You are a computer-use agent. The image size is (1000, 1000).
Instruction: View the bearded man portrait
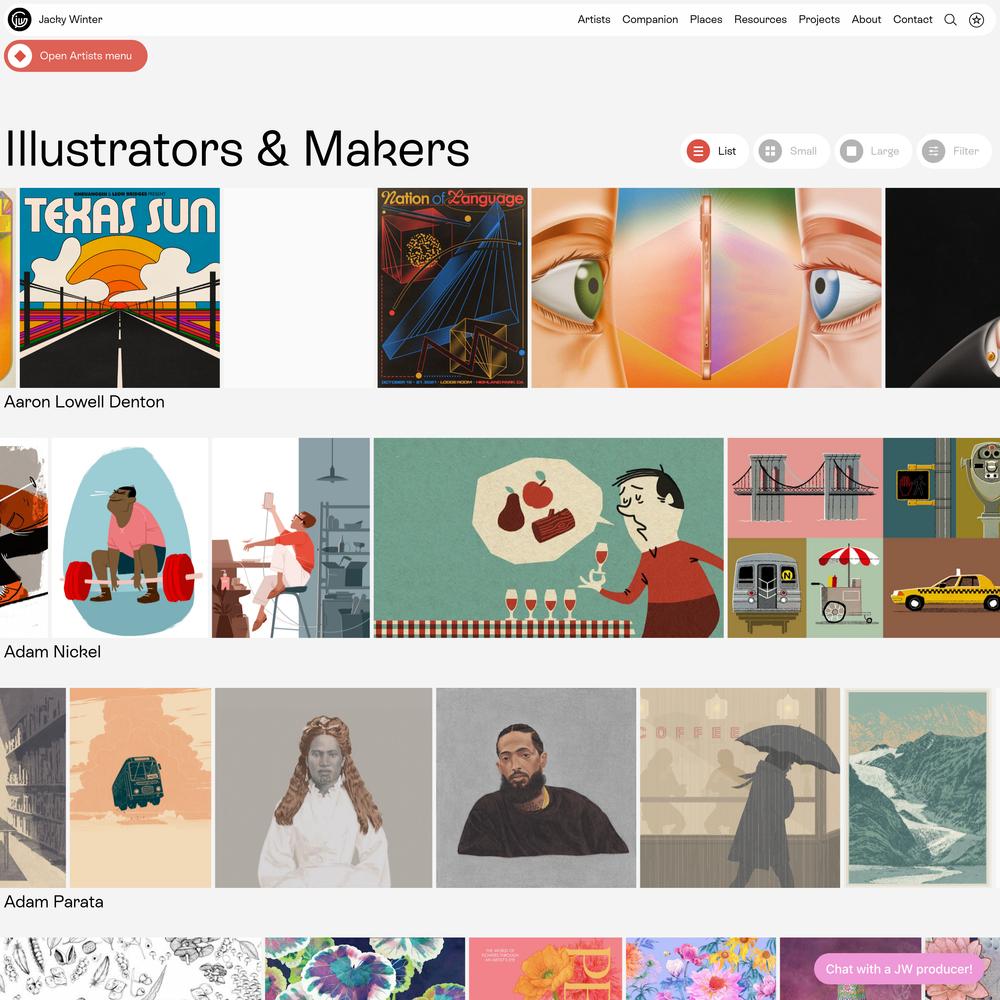click(536, 788)
